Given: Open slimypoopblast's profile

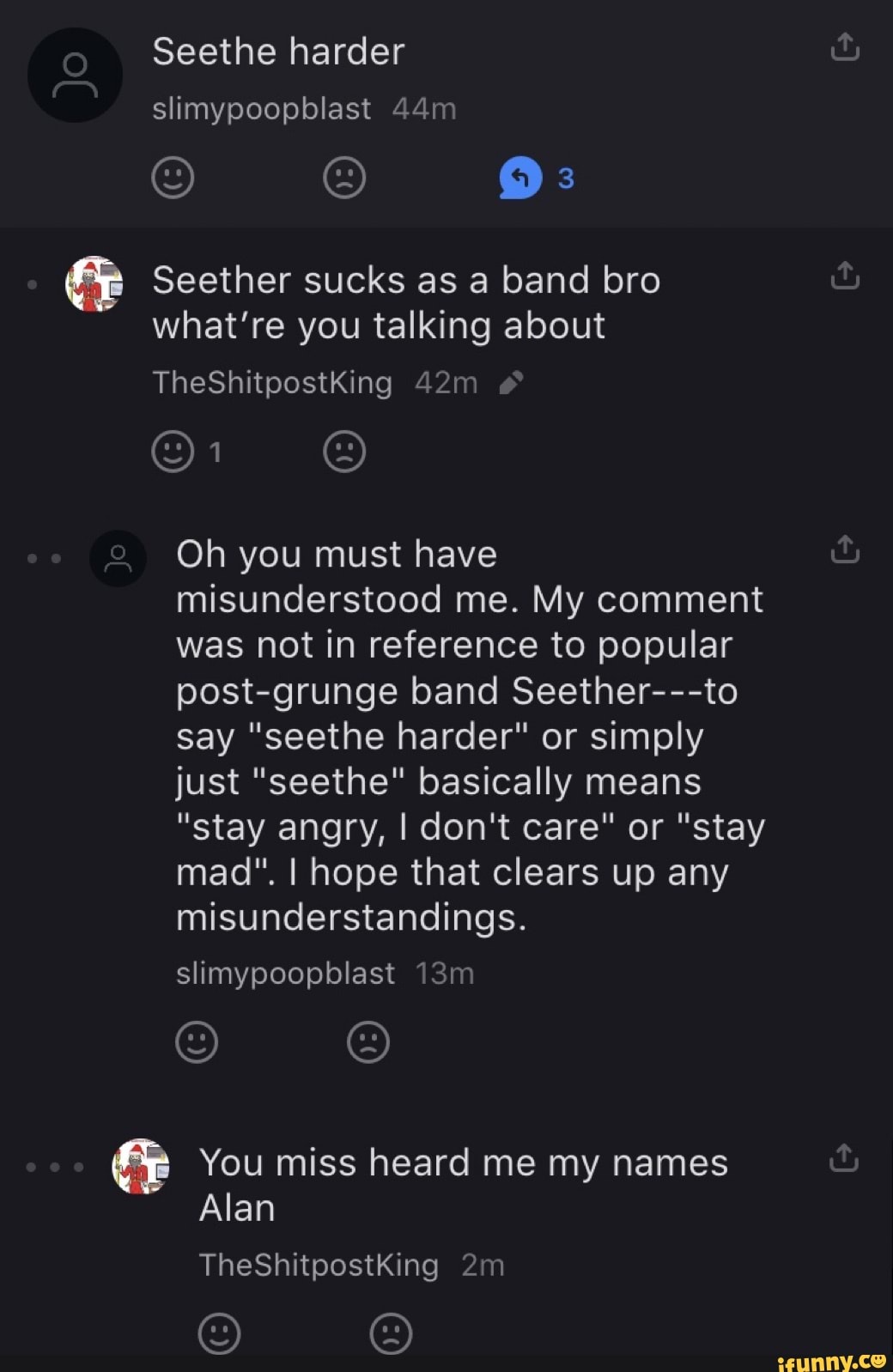Looking at the screenshot, I should click(263, 108).
